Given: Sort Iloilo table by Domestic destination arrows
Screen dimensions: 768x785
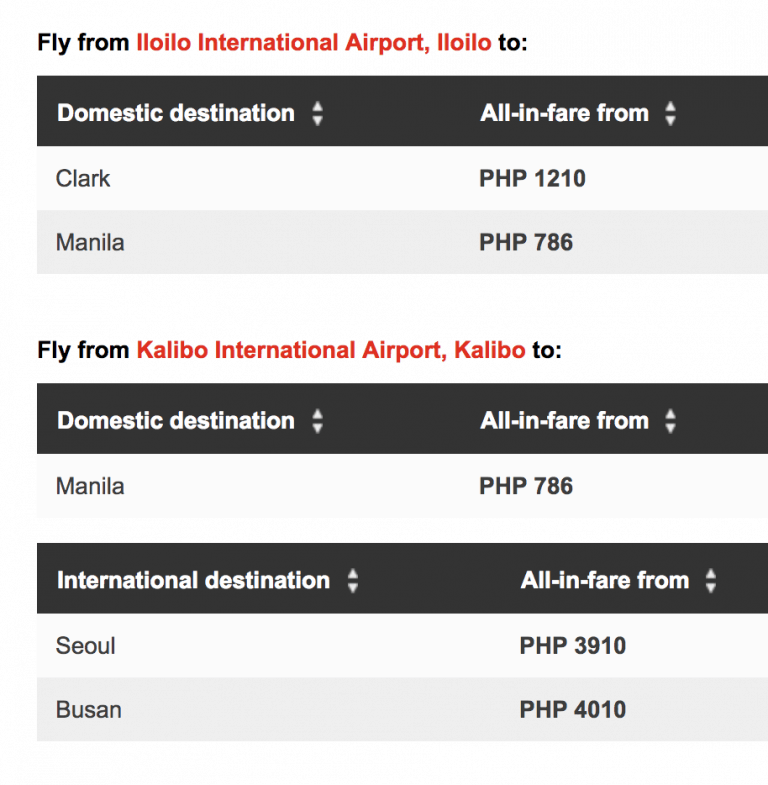Looking at the screenshot, I should coord(317,114).
